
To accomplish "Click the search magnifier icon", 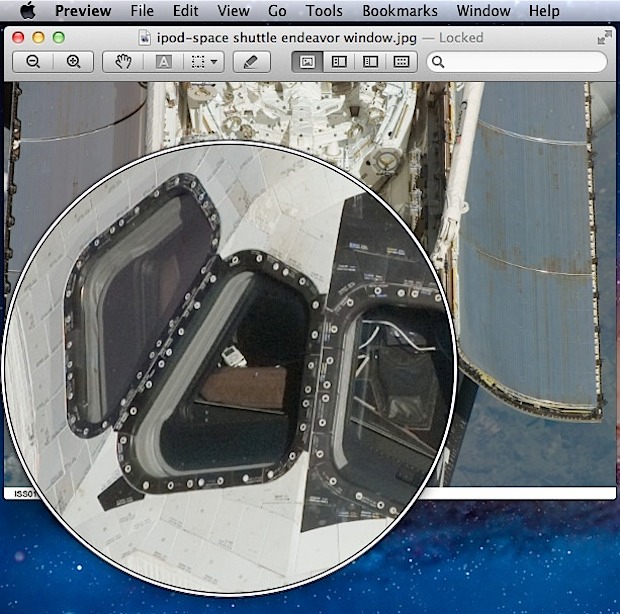I will click(x=438, y=62).
